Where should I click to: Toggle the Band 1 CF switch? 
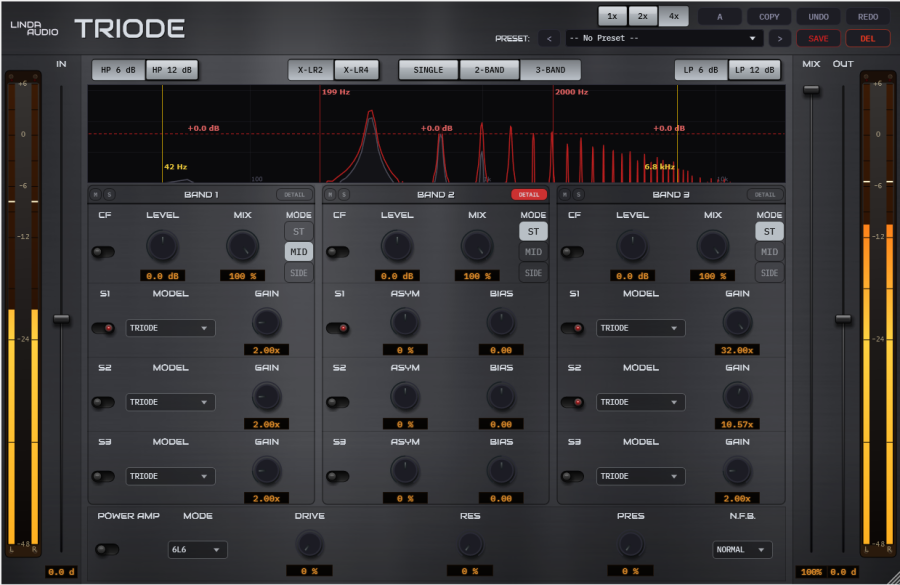pos(103,252)
